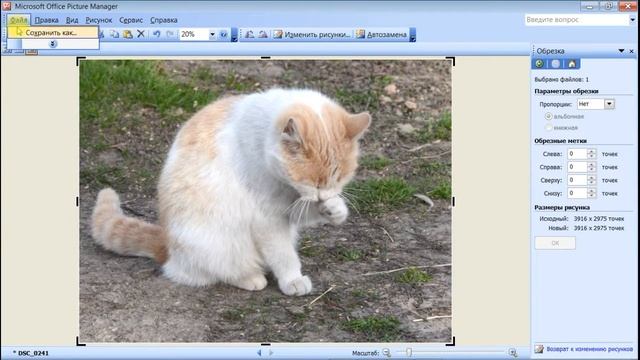This screenshot has height=360, width=640.
Task: Click the Снизу spinner arrows
Action: [591, 193]
